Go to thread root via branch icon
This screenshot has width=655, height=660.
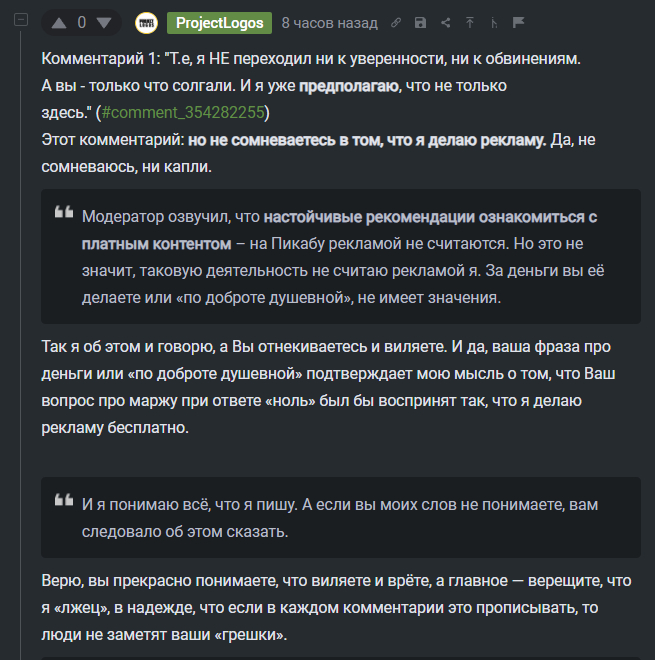click(x=494, y=23)
